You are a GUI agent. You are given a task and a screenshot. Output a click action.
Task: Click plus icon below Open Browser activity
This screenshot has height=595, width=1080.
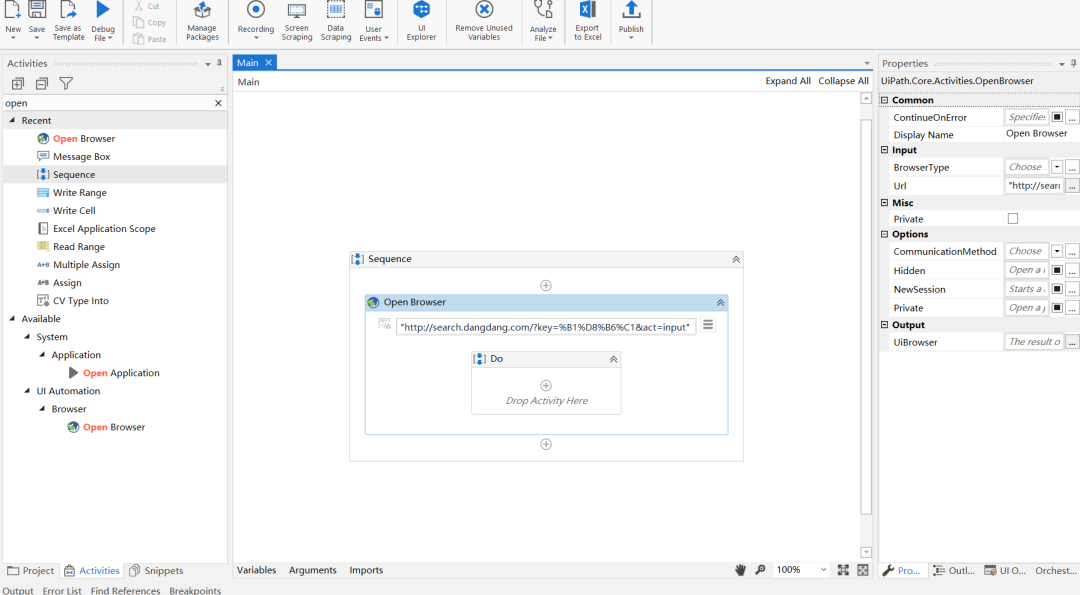pyautogui.click(x=546, y=444)
